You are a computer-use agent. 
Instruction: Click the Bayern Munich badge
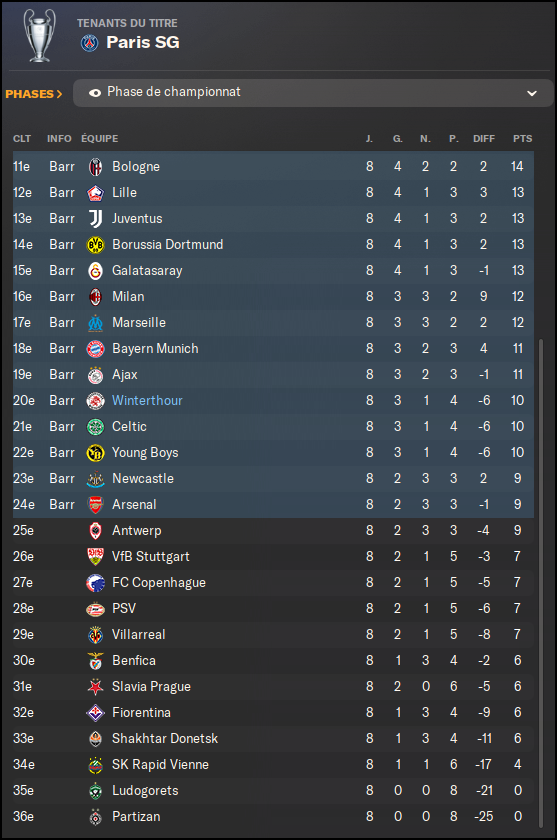95,349
